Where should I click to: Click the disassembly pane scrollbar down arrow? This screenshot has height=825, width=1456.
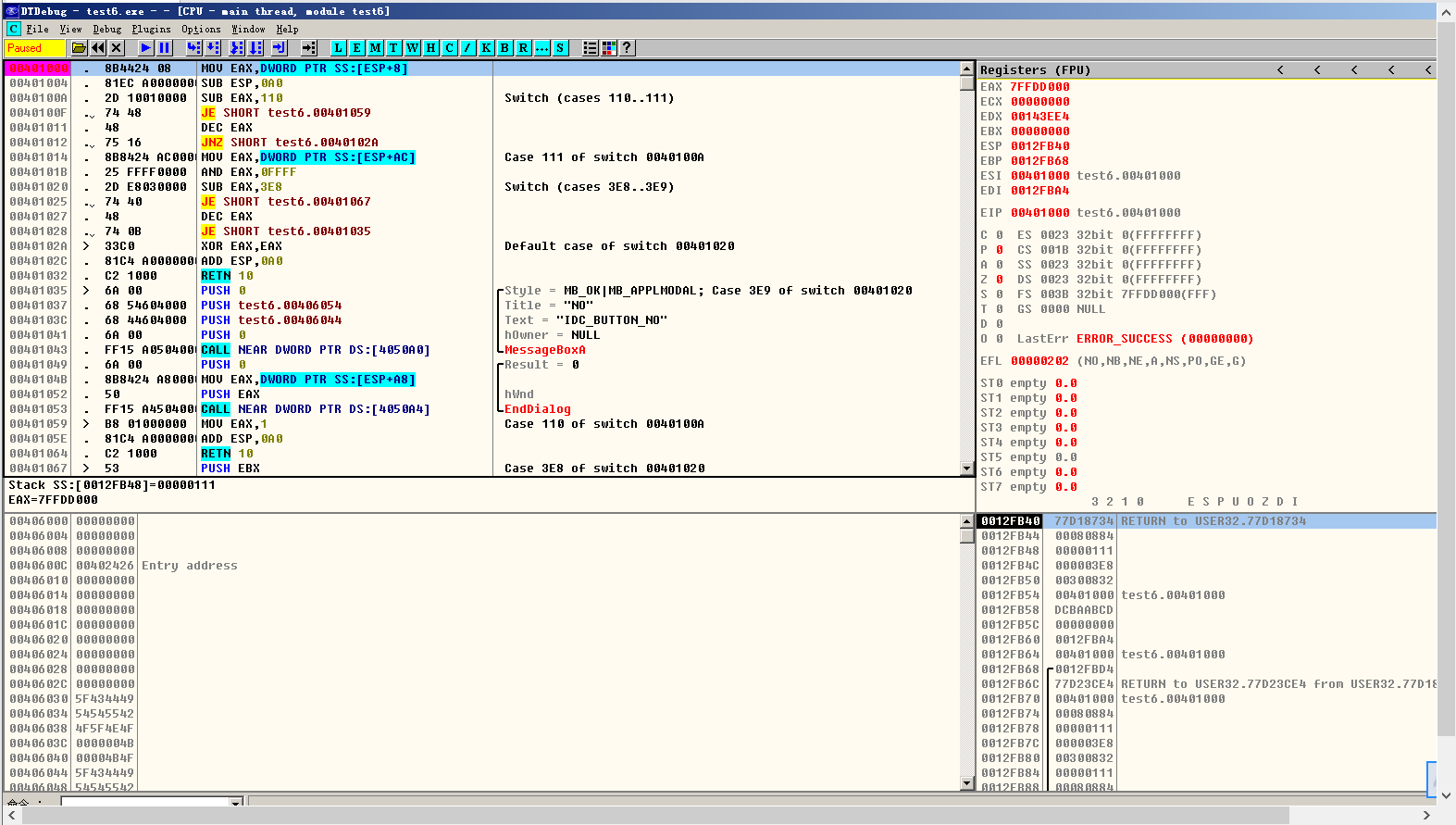(967, 469)
